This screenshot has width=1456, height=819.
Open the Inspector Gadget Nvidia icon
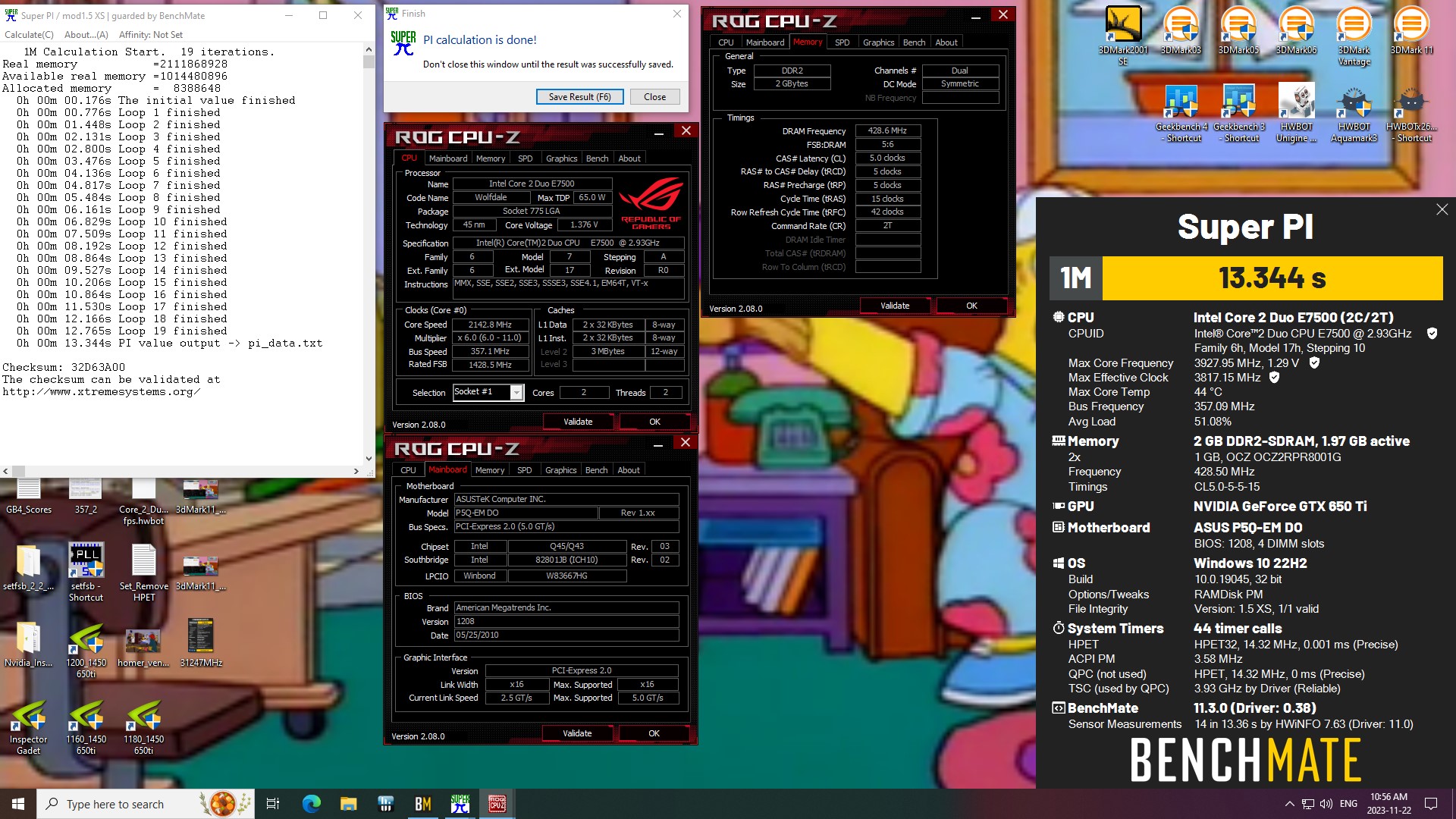coord(28,726)
